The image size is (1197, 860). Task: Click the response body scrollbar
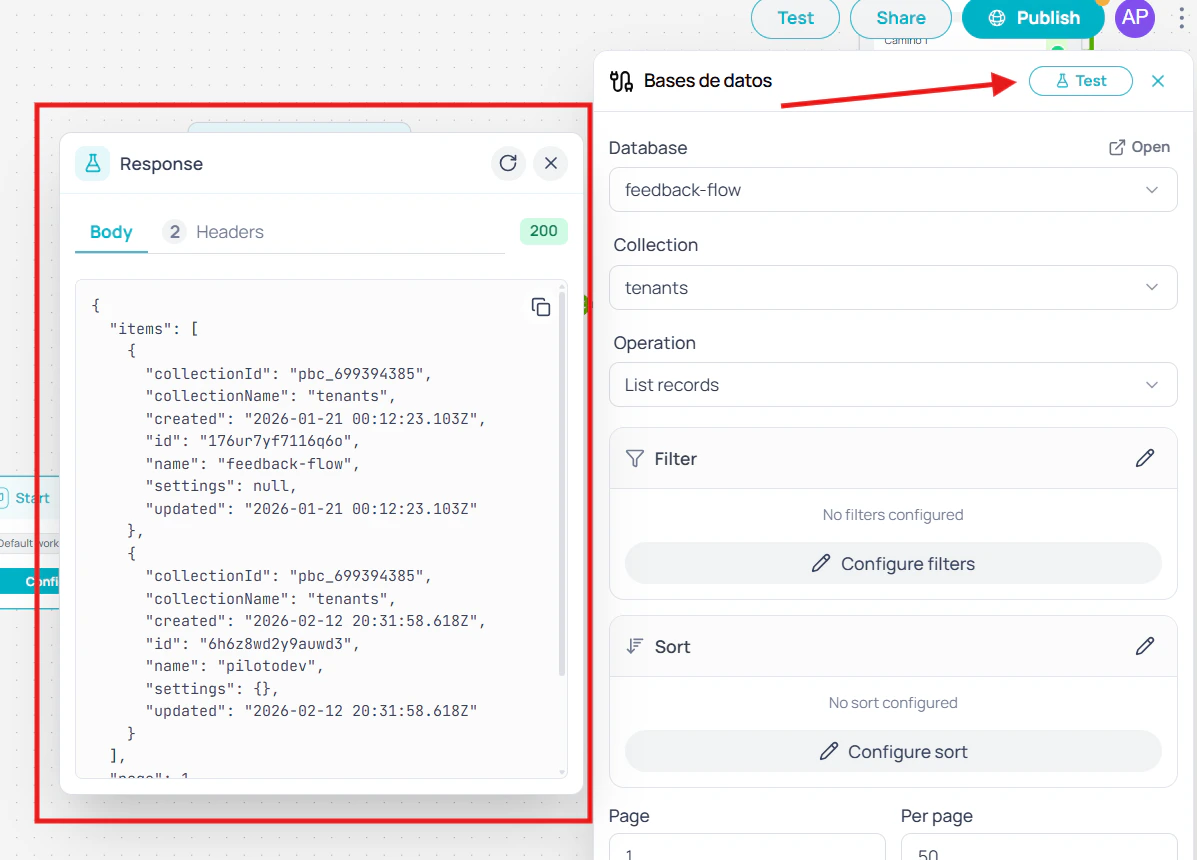(x=562, y=482)
